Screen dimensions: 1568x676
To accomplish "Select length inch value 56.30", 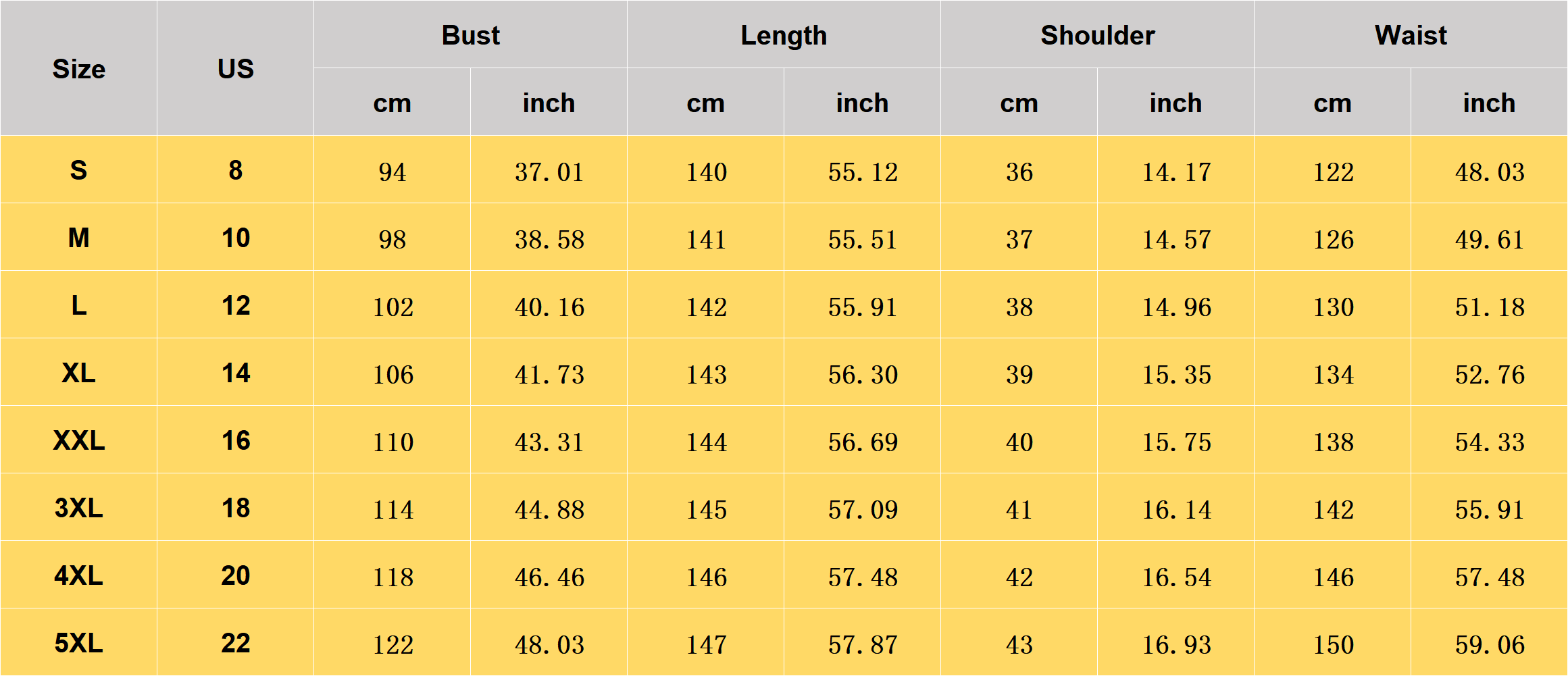I will (862, 372).
